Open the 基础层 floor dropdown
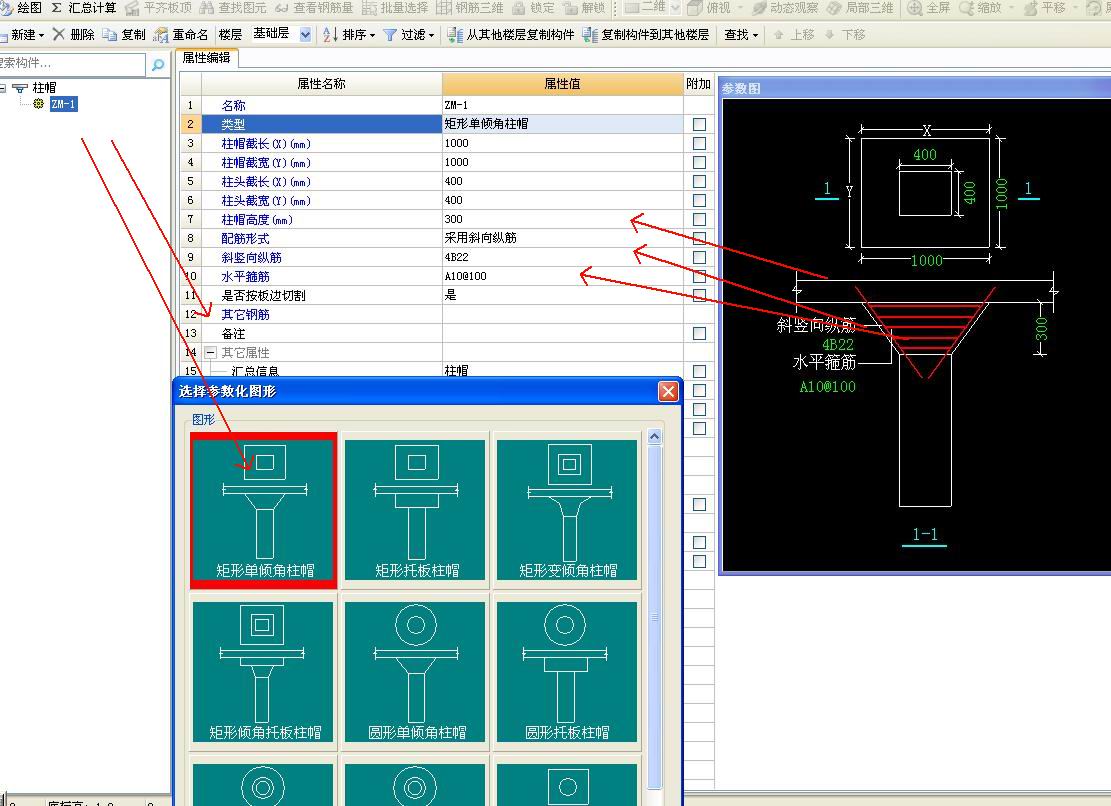The width and height of the screenshot is (1111, 806). (x=305, y=34)
